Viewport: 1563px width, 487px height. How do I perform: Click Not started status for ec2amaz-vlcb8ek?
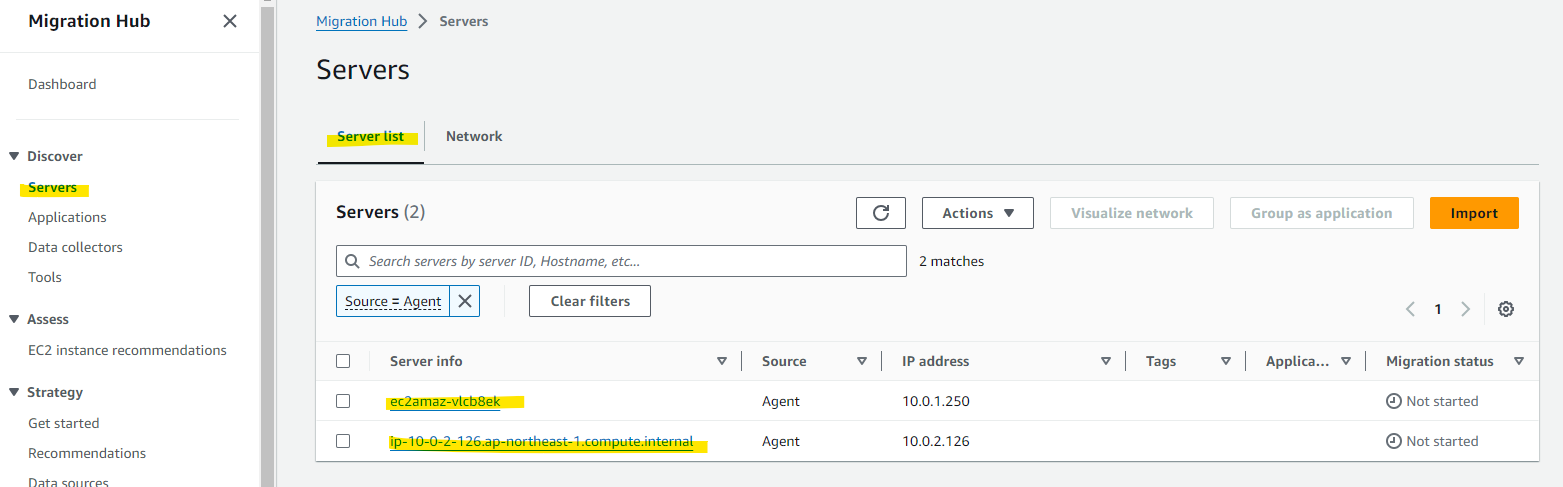pyautogui.click(x=1442, y=401)
